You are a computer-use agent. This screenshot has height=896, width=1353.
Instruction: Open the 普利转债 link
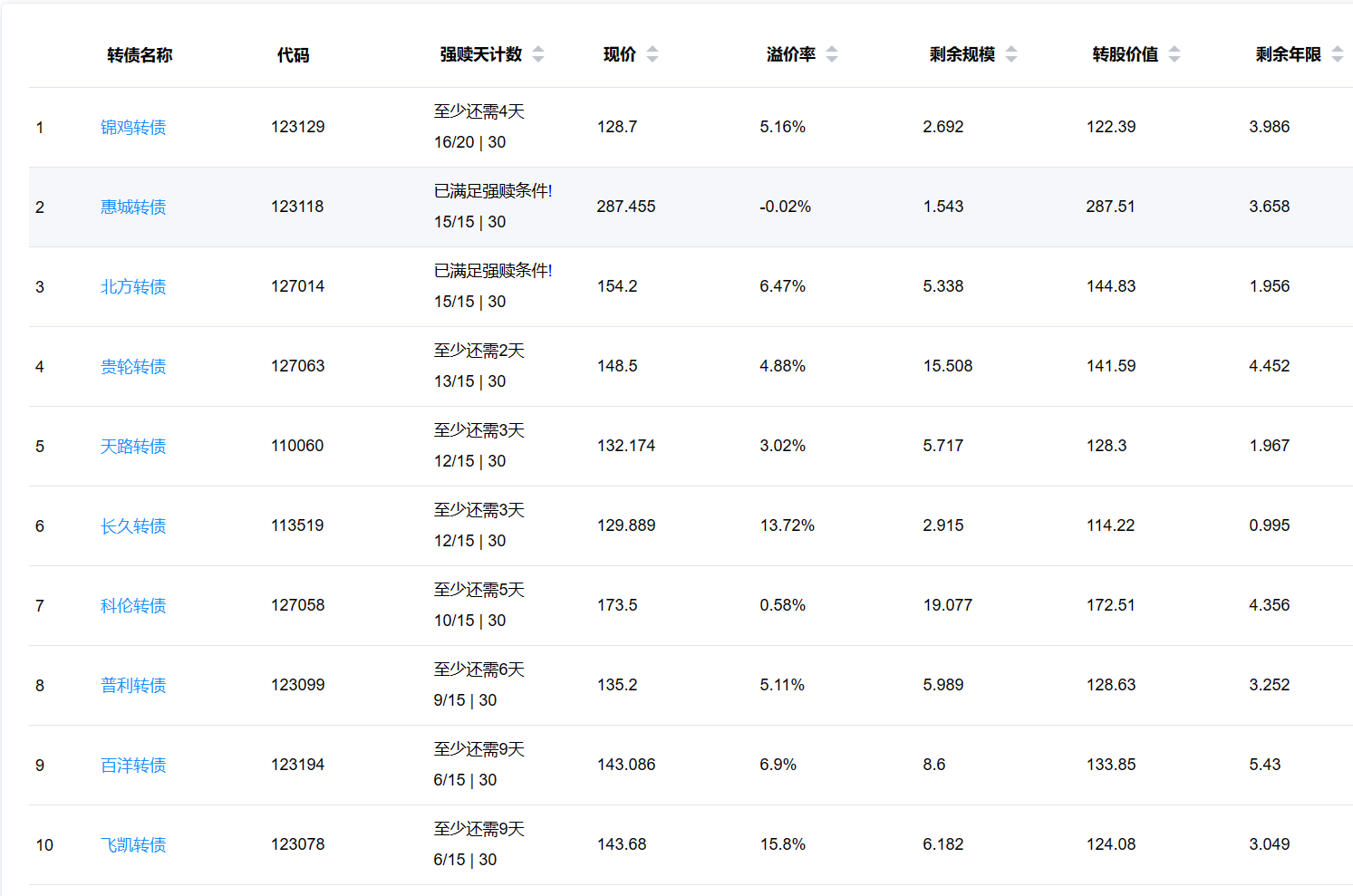(x=133, y=686)
